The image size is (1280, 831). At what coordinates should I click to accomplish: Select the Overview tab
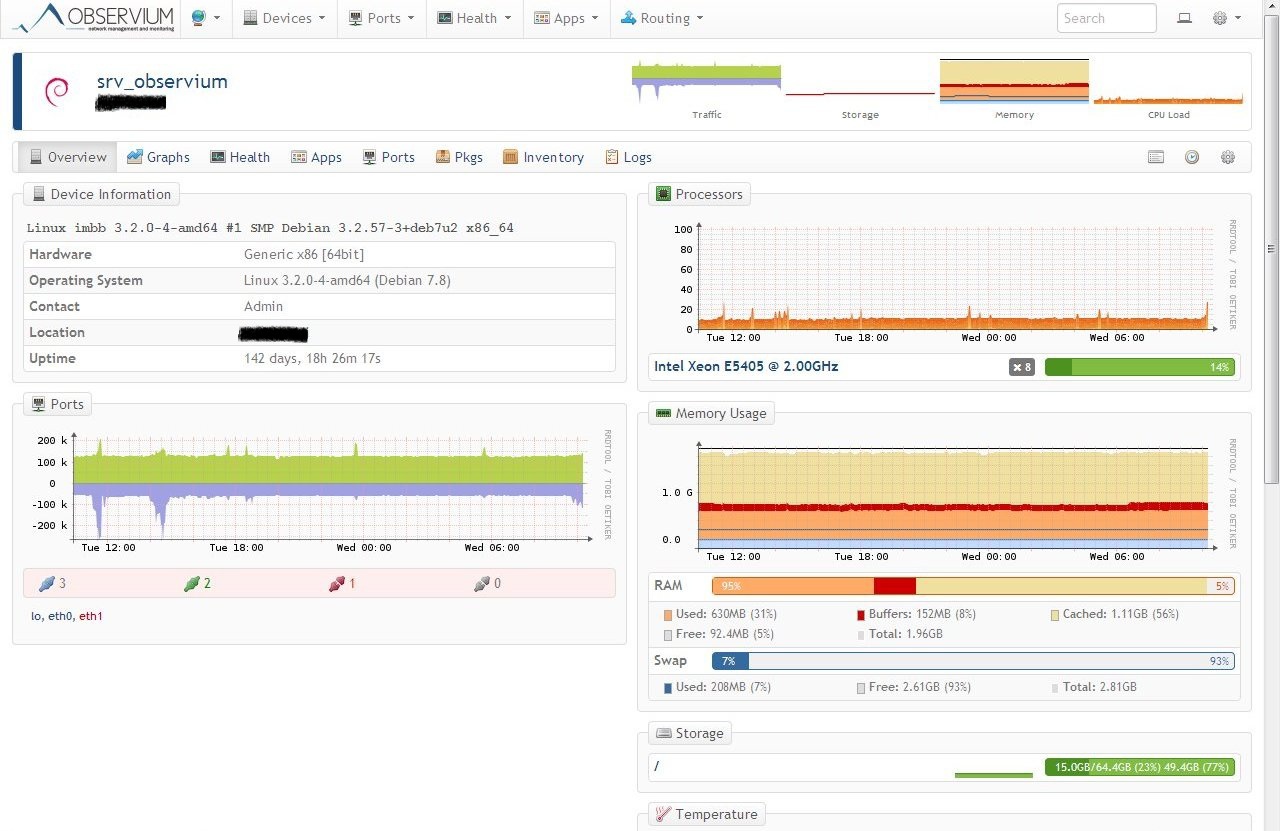point(68,157)
